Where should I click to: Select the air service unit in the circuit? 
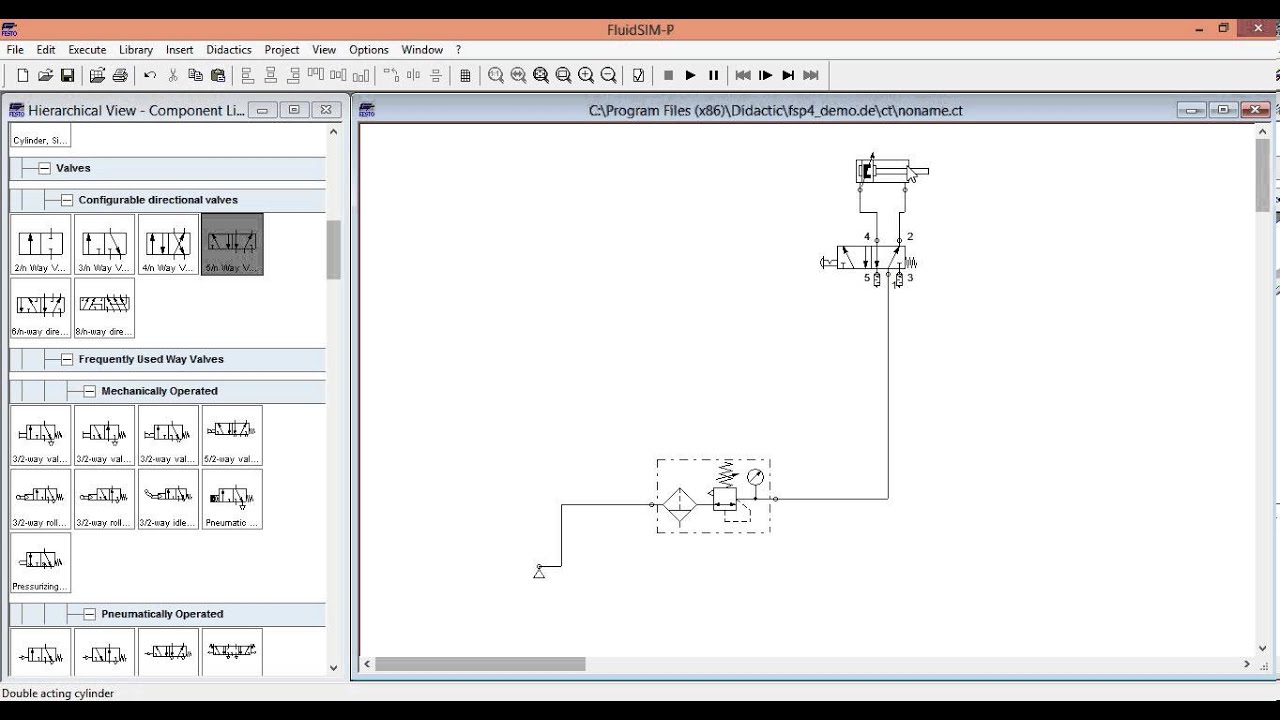pos(714,496)
